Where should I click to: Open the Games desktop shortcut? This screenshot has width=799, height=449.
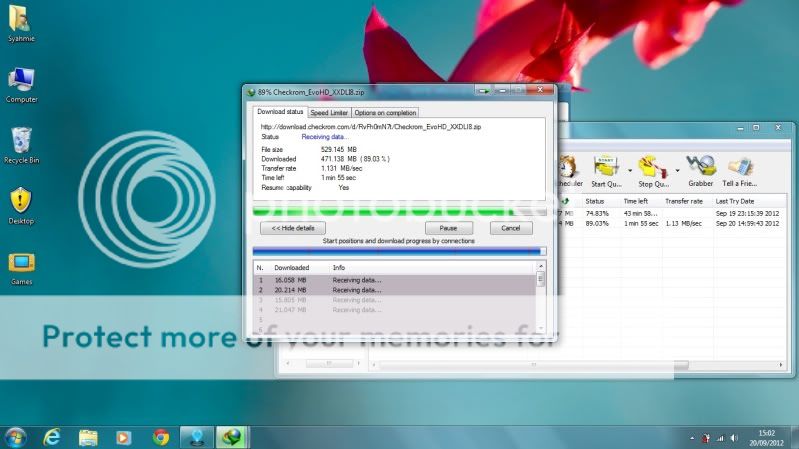[21, 266]
